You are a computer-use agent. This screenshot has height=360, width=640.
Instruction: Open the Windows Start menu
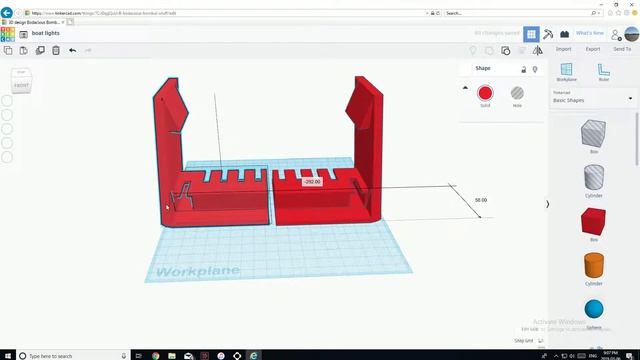click(x=7, y=356)
